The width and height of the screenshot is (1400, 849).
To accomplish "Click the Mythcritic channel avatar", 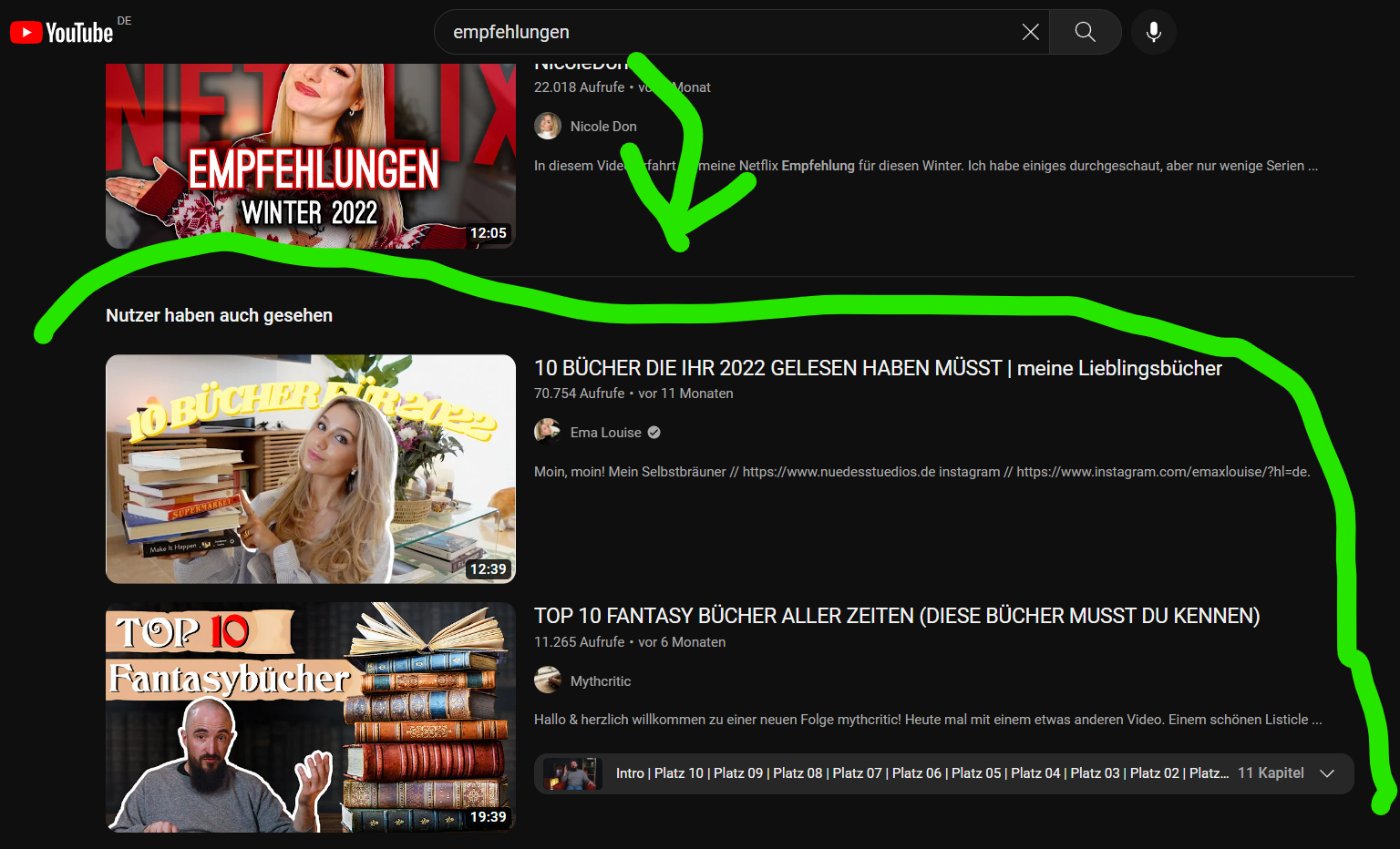I will [x=548, y=680].
